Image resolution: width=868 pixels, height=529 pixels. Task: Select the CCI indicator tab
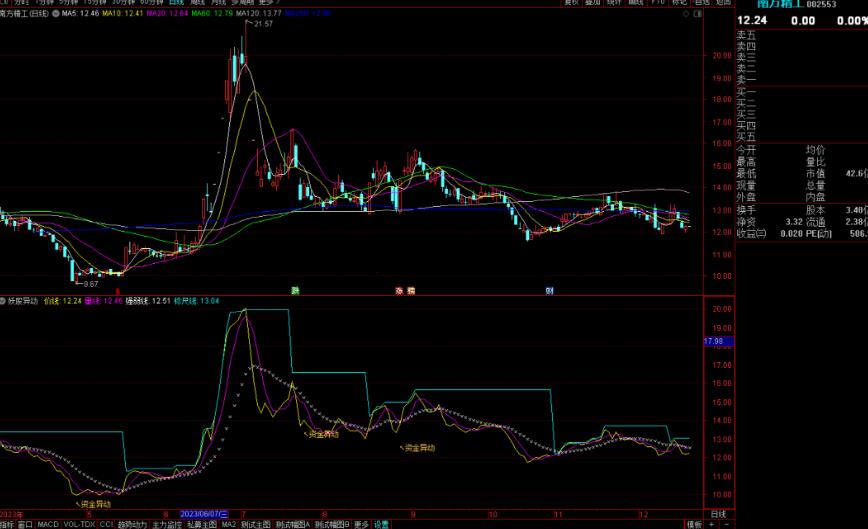[106, 525]
